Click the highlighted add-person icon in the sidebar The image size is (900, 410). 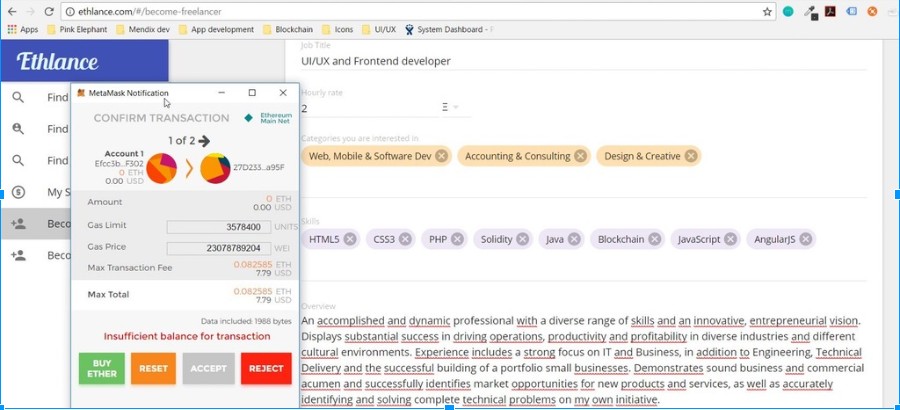coord(18,224)
